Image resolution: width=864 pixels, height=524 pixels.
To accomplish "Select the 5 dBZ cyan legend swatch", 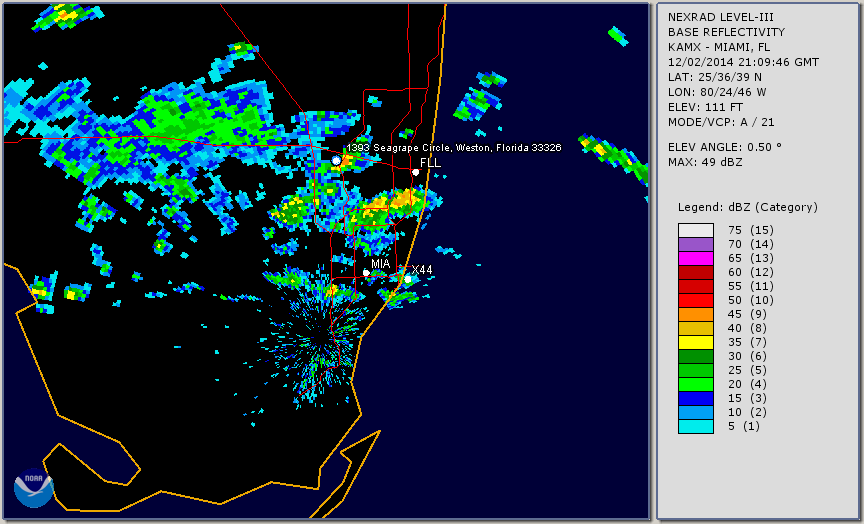I will tap(696, 427).
